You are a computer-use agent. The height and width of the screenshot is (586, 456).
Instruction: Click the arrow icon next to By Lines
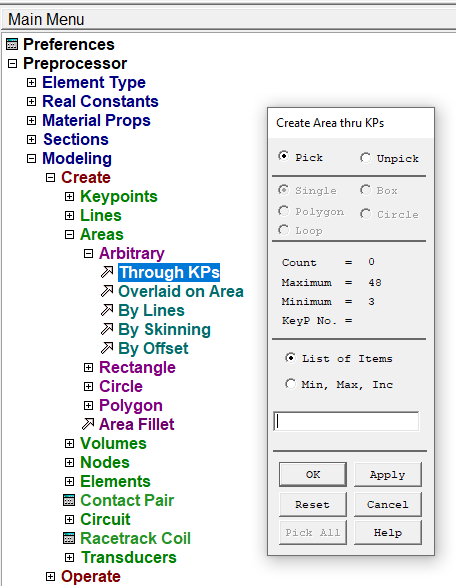point(107,310)
